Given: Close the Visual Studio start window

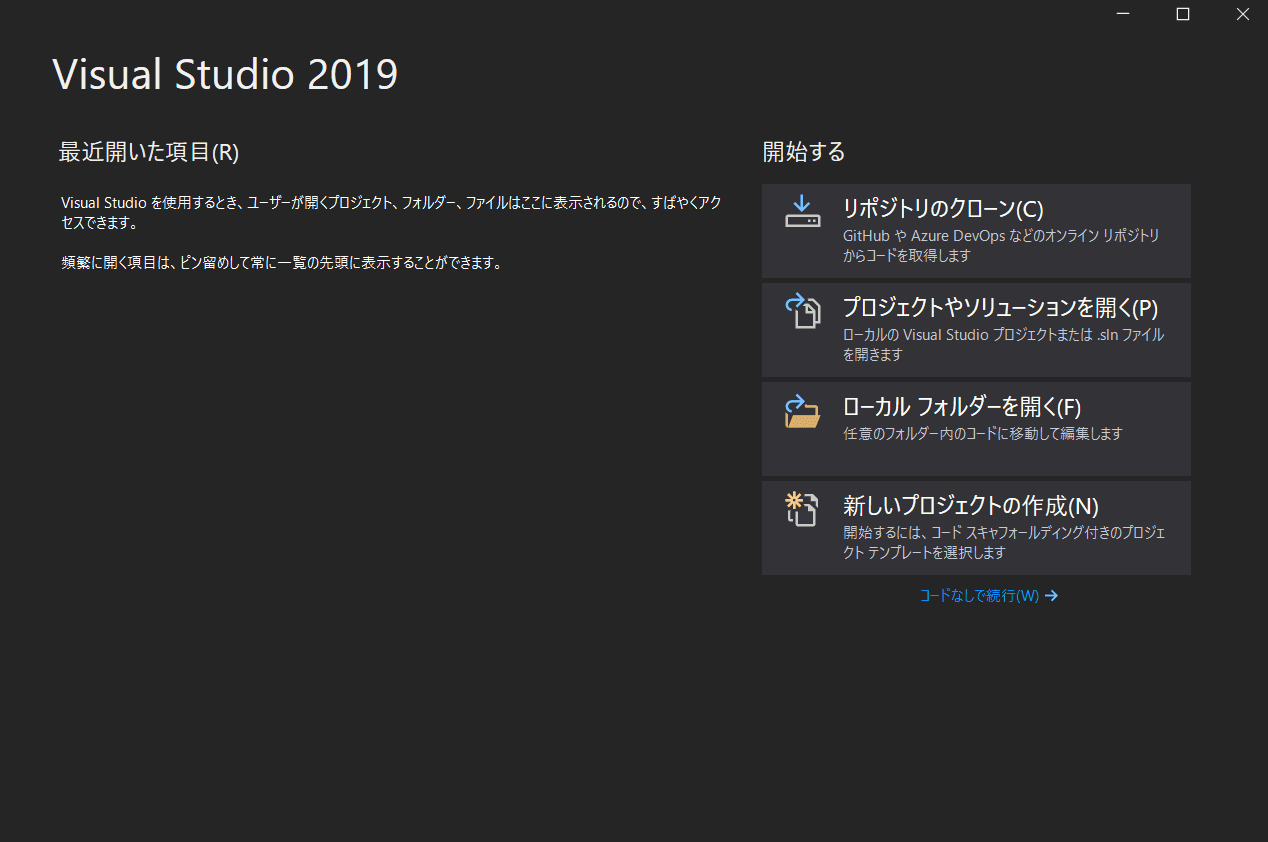Looking at the screenshot, I should [1242, 14].
